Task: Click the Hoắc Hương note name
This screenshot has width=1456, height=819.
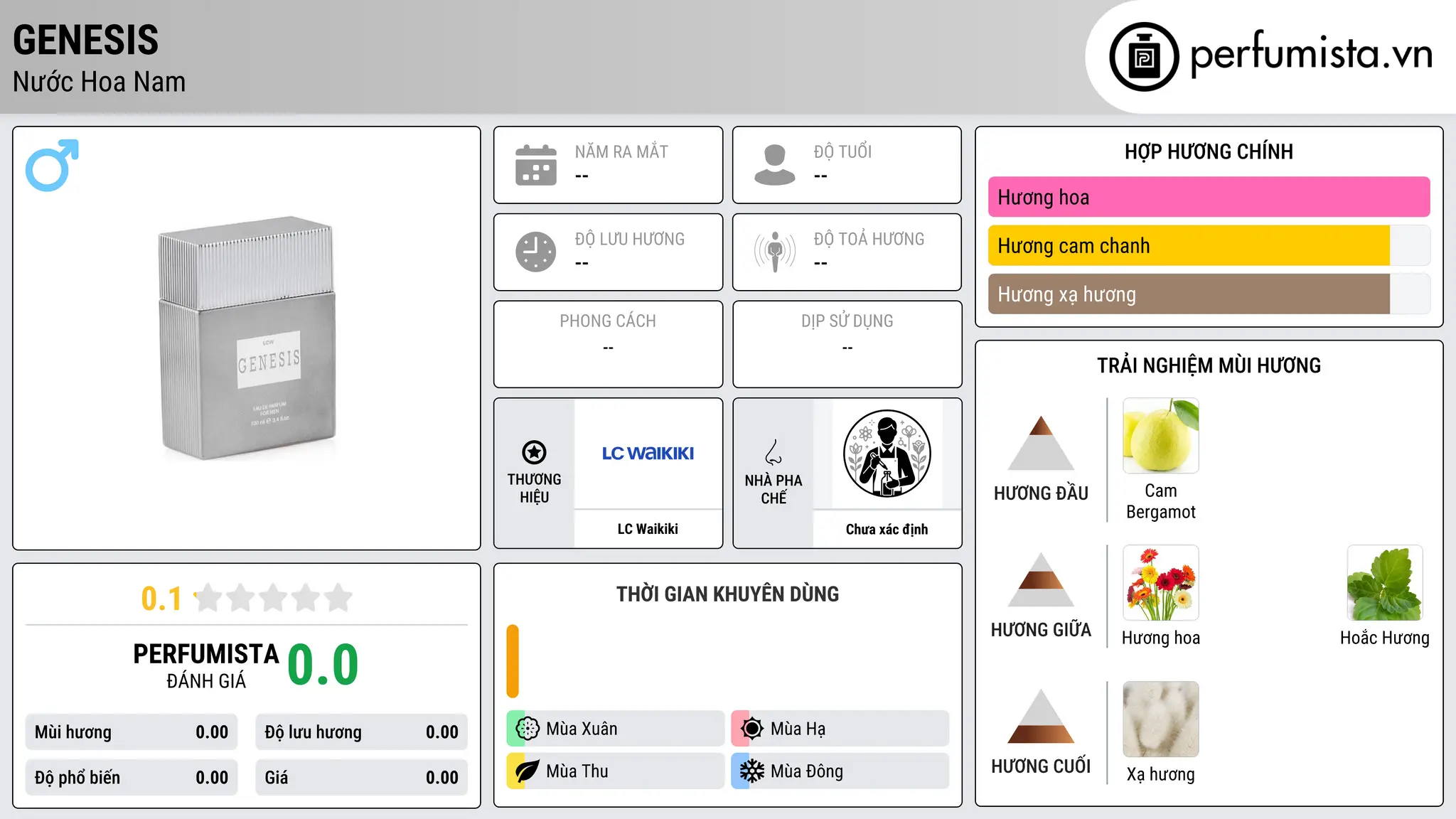Action: [1385, 638]
